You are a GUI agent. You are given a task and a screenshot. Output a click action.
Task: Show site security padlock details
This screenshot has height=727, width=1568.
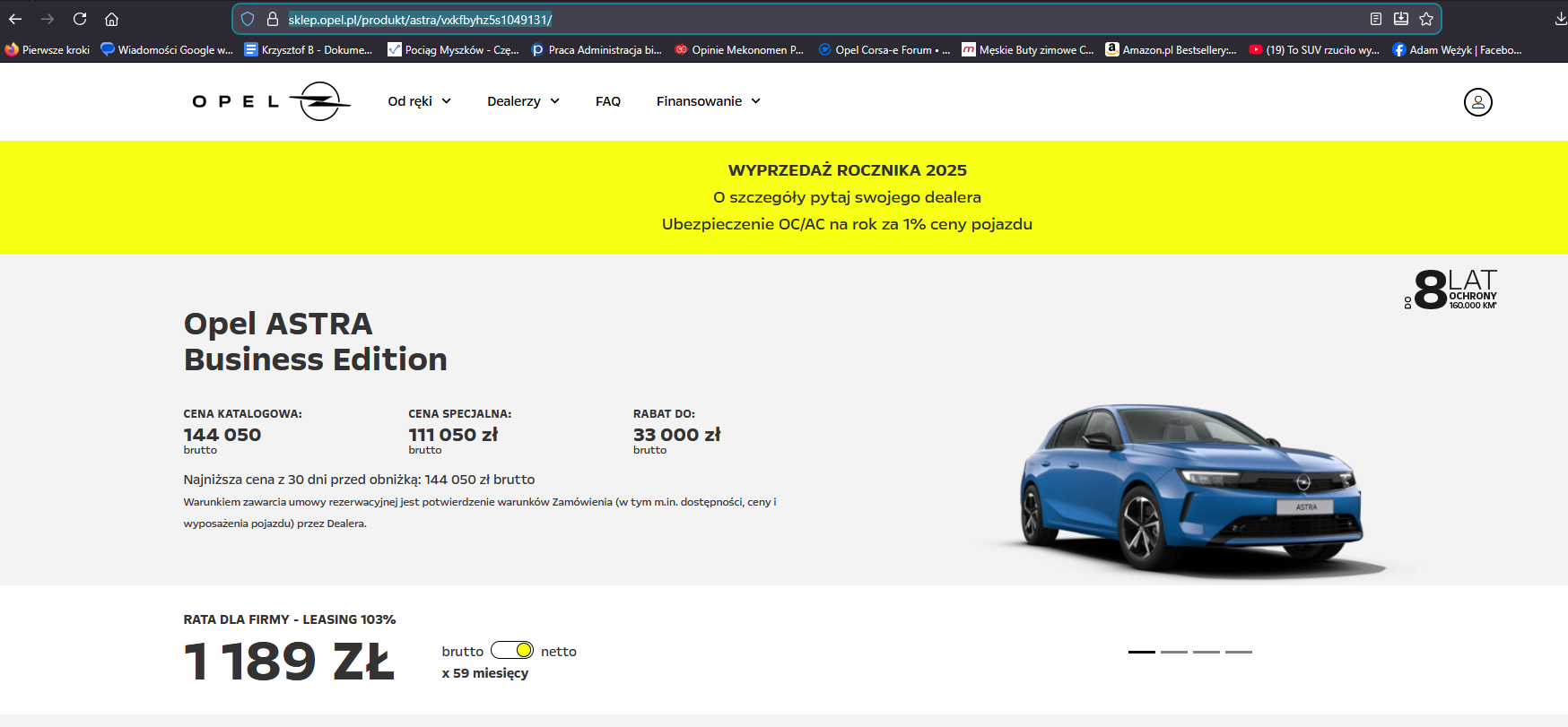[273, 19]
